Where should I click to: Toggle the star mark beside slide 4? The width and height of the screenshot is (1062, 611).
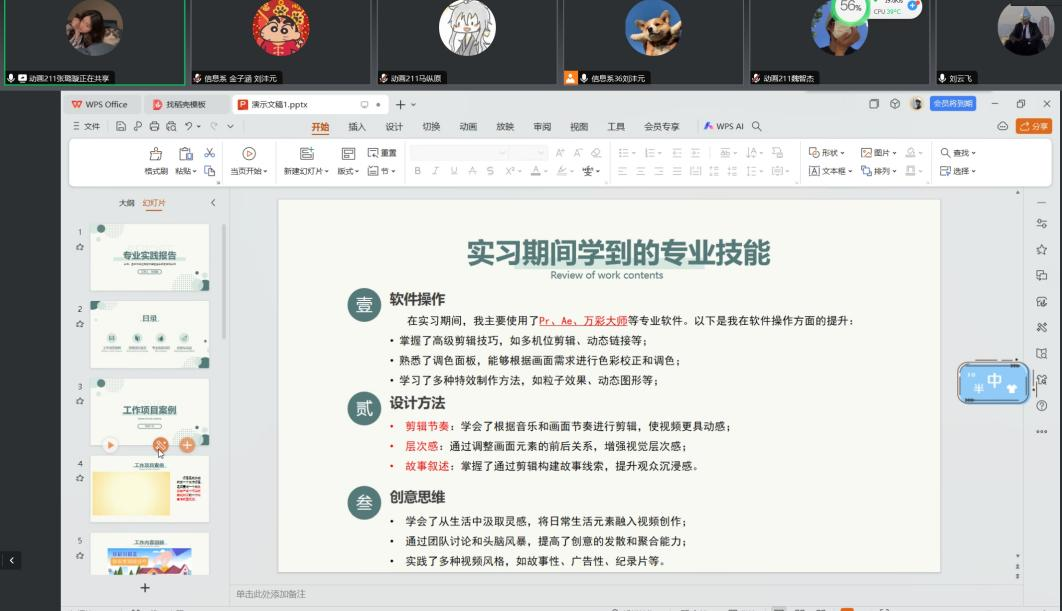point(80,479)
